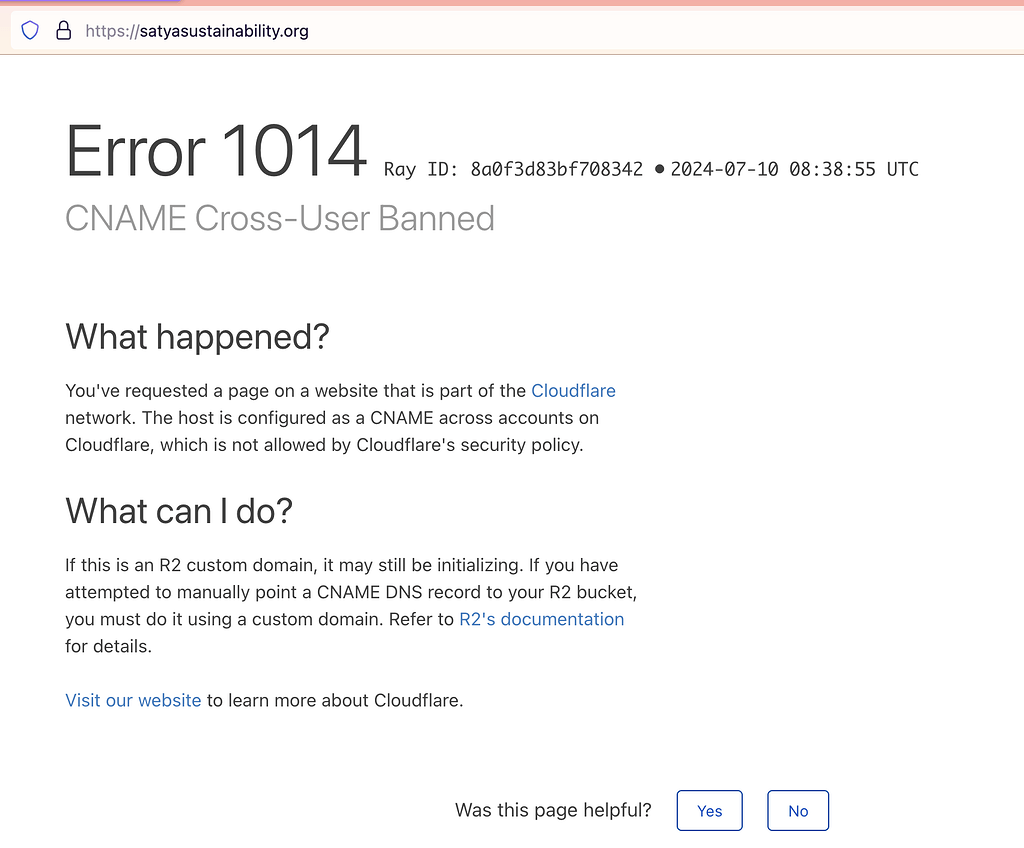Open the Cloudflare link
The height and width of the screenshot is (848, 1024).
(x=573, y=391)
